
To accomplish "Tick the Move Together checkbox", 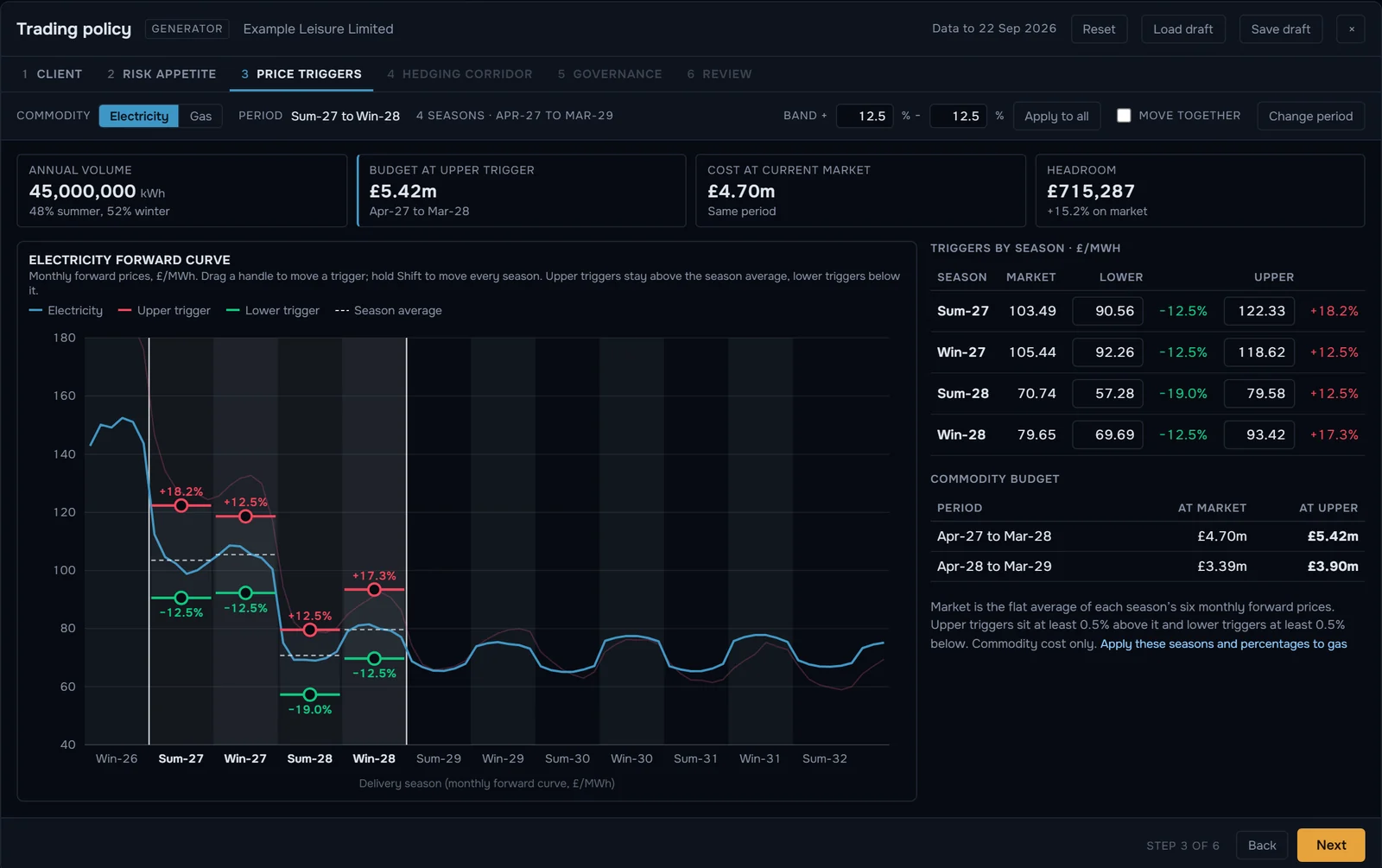I will point(1124,115).
